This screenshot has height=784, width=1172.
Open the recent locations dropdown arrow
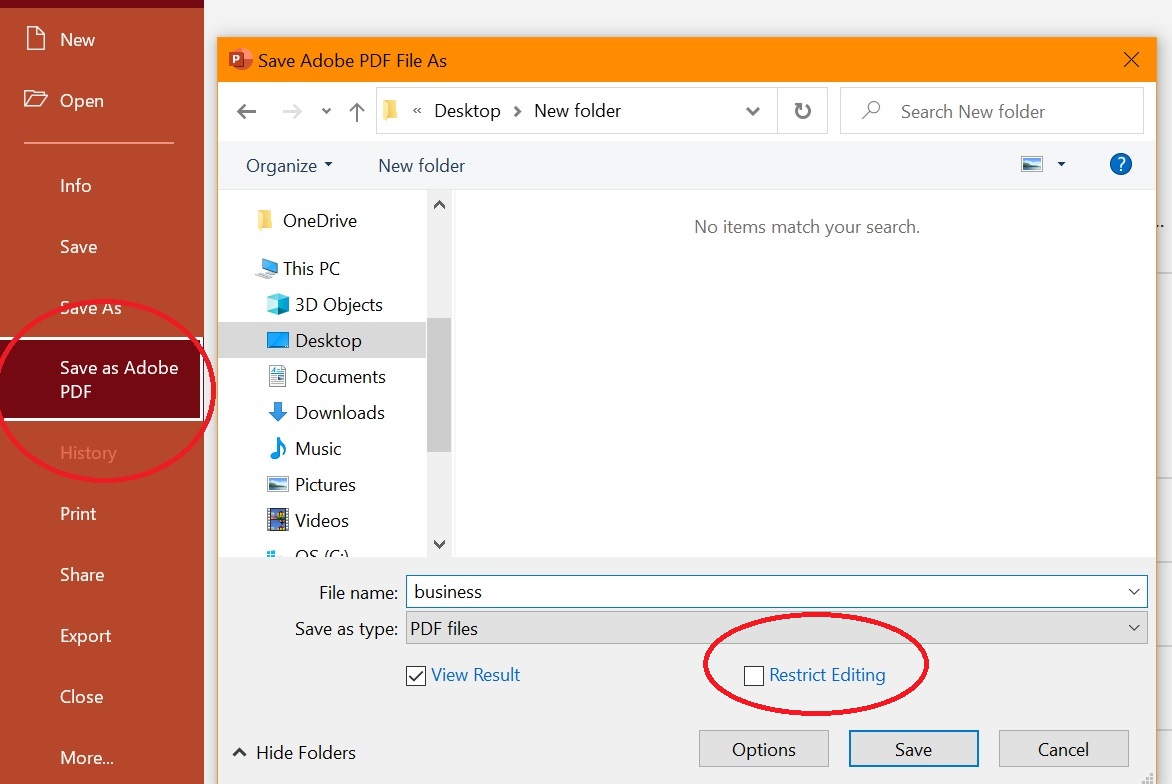tap(326, 111)
